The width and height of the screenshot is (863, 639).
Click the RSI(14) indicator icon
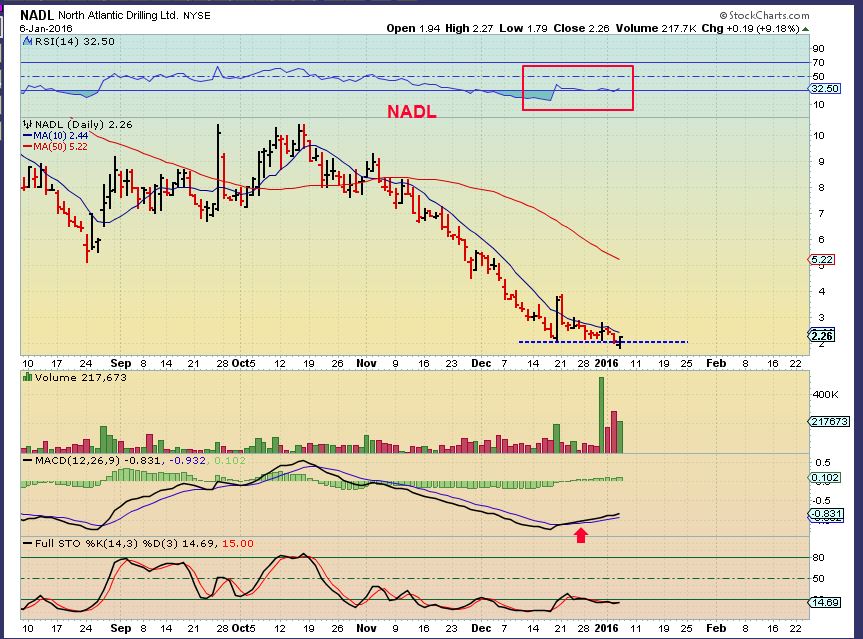[28, 41]
